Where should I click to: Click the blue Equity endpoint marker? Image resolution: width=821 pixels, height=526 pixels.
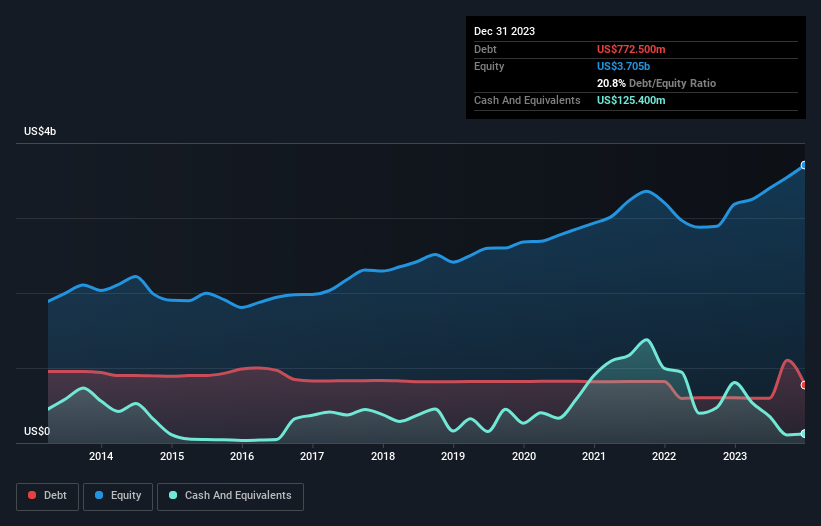pyautogui.click(x=804, y=165)
